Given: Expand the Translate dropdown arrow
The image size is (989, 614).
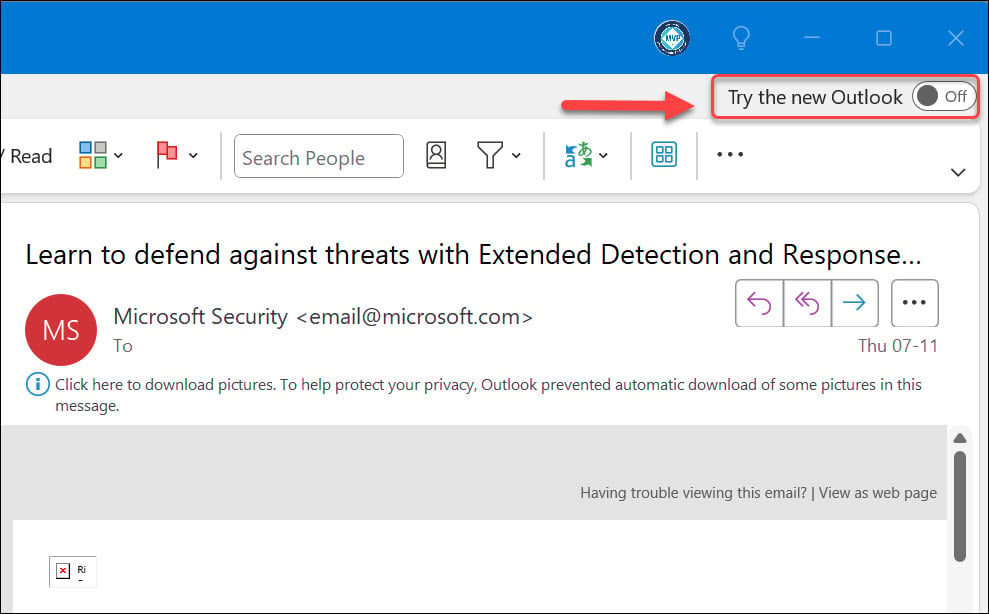Looking at the screenshot, I should (x=604, y=155).
